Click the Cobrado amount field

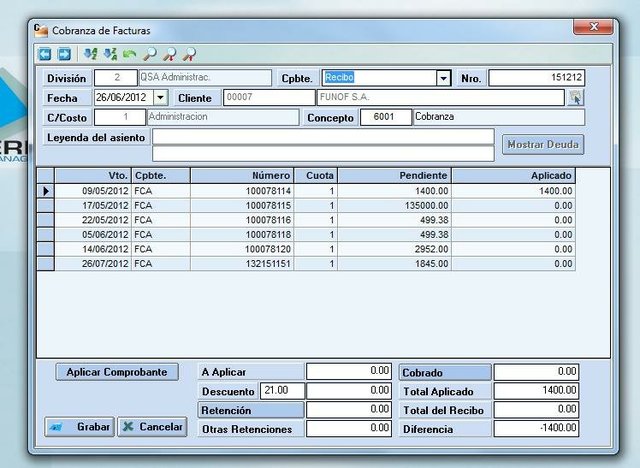click(536, 372)
